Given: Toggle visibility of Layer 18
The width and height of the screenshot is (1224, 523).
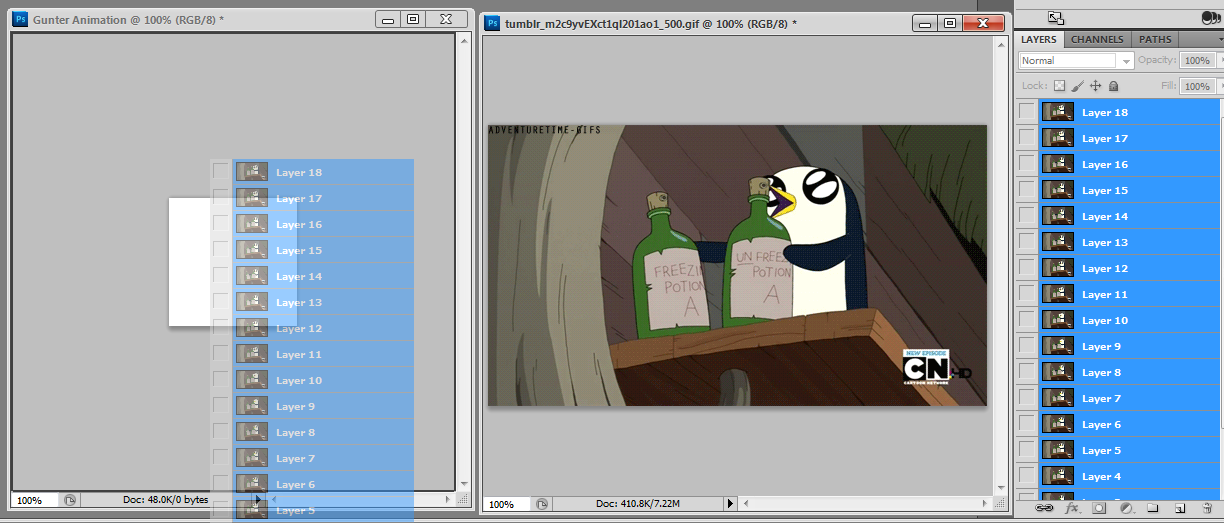Looking at the screenshot, I should (1027, 112).
